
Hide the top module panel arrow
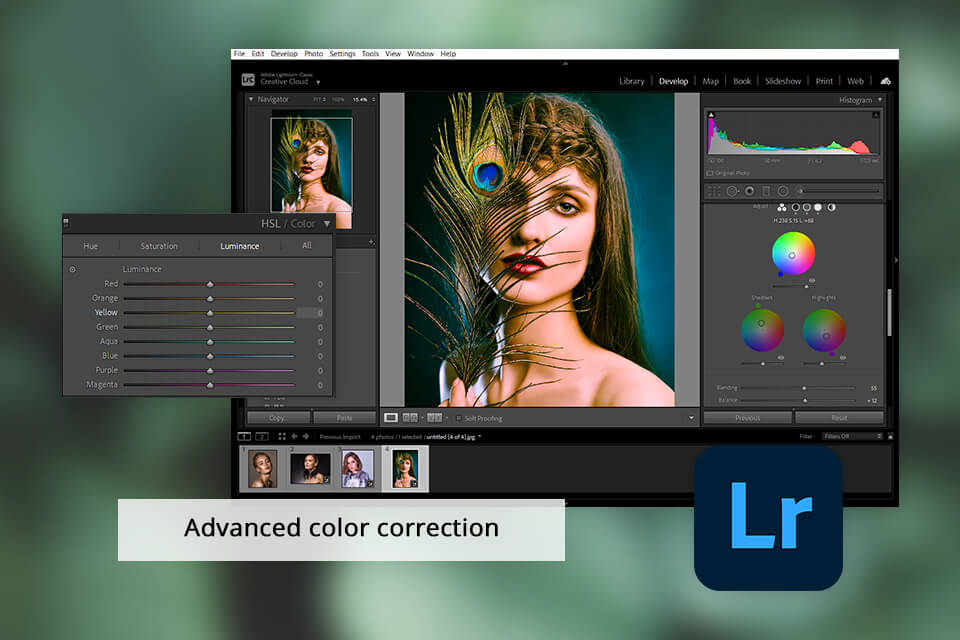pos(565,63)
